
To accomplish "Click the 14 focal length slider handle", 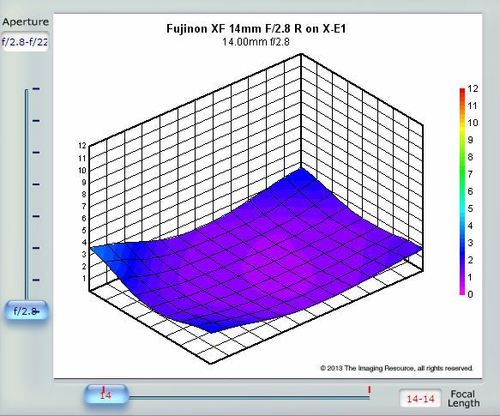I will click(106, 395).
